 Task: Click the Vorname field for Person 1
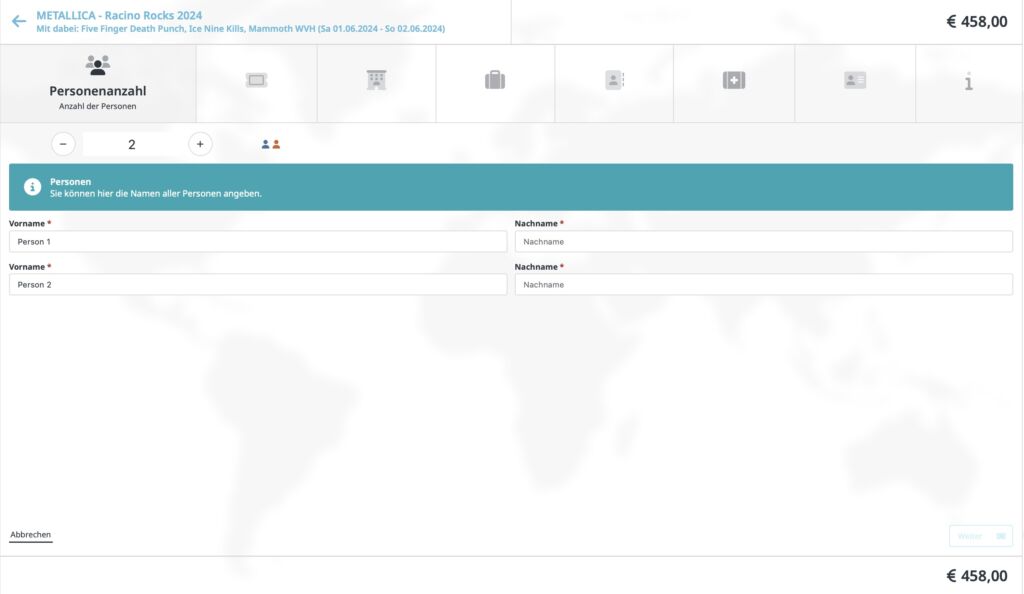[258, 242]
